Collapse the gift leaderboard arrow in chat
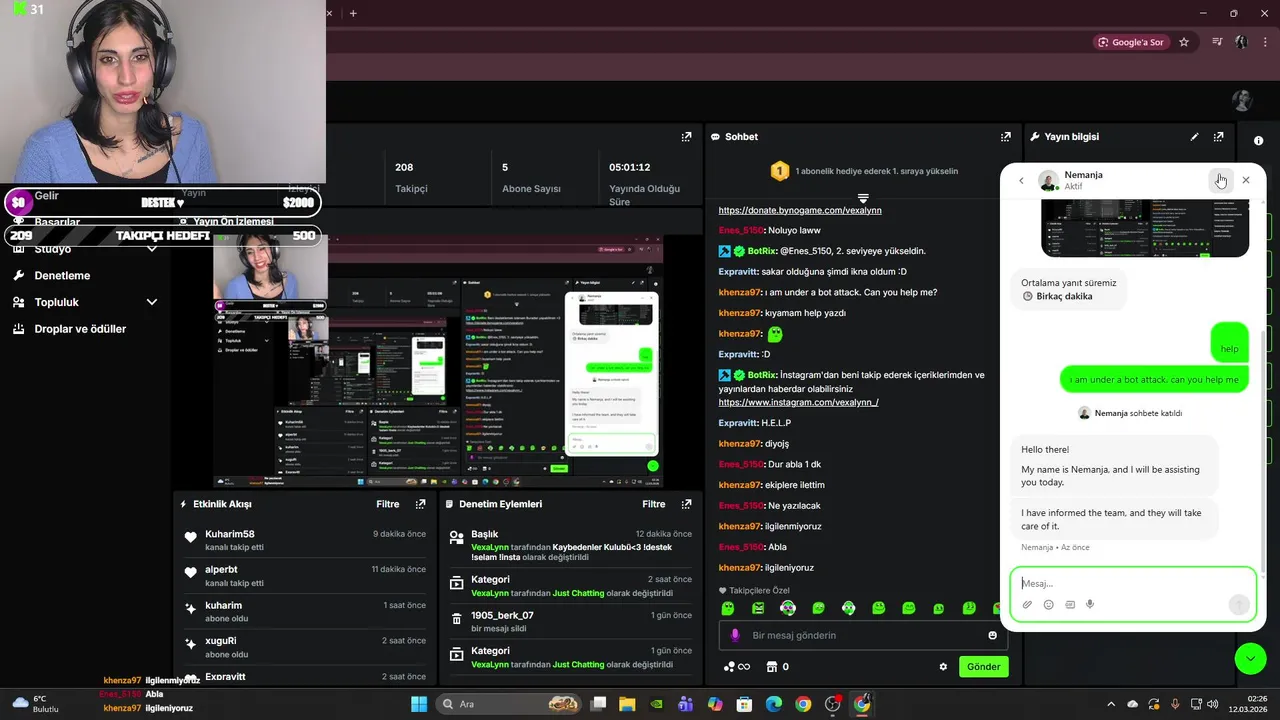Viewport: 1280px width, 720px height. 863,198
